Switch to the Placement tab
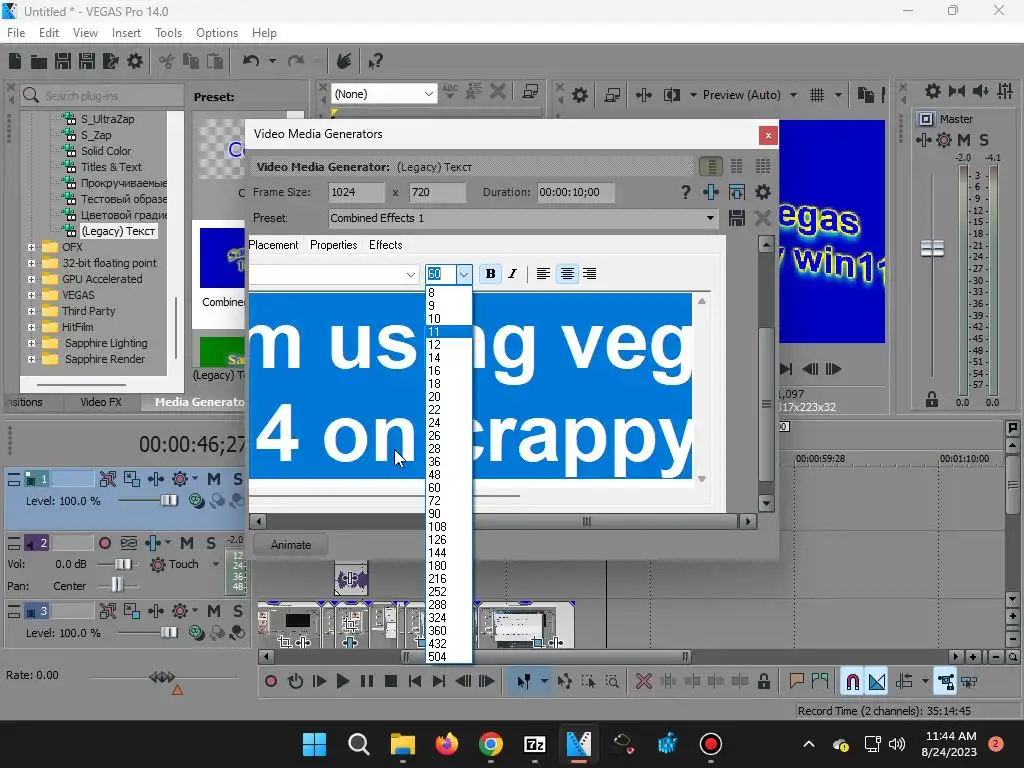The height and width of the screenshot is (768, 1024). 273,245
